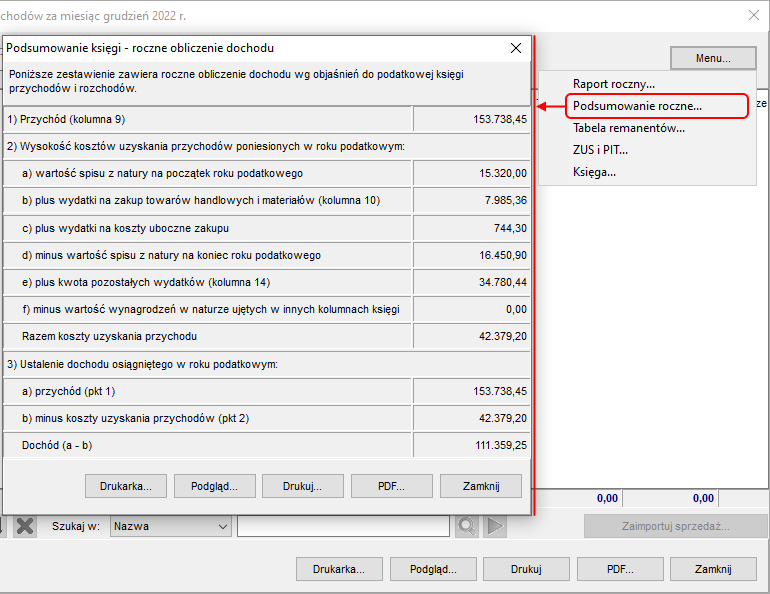Click Razem koszty uzyskania przychodu value 42.379,20
This screenshot has height=594, width=770.
pyautogui.click(x=503, y=336)
